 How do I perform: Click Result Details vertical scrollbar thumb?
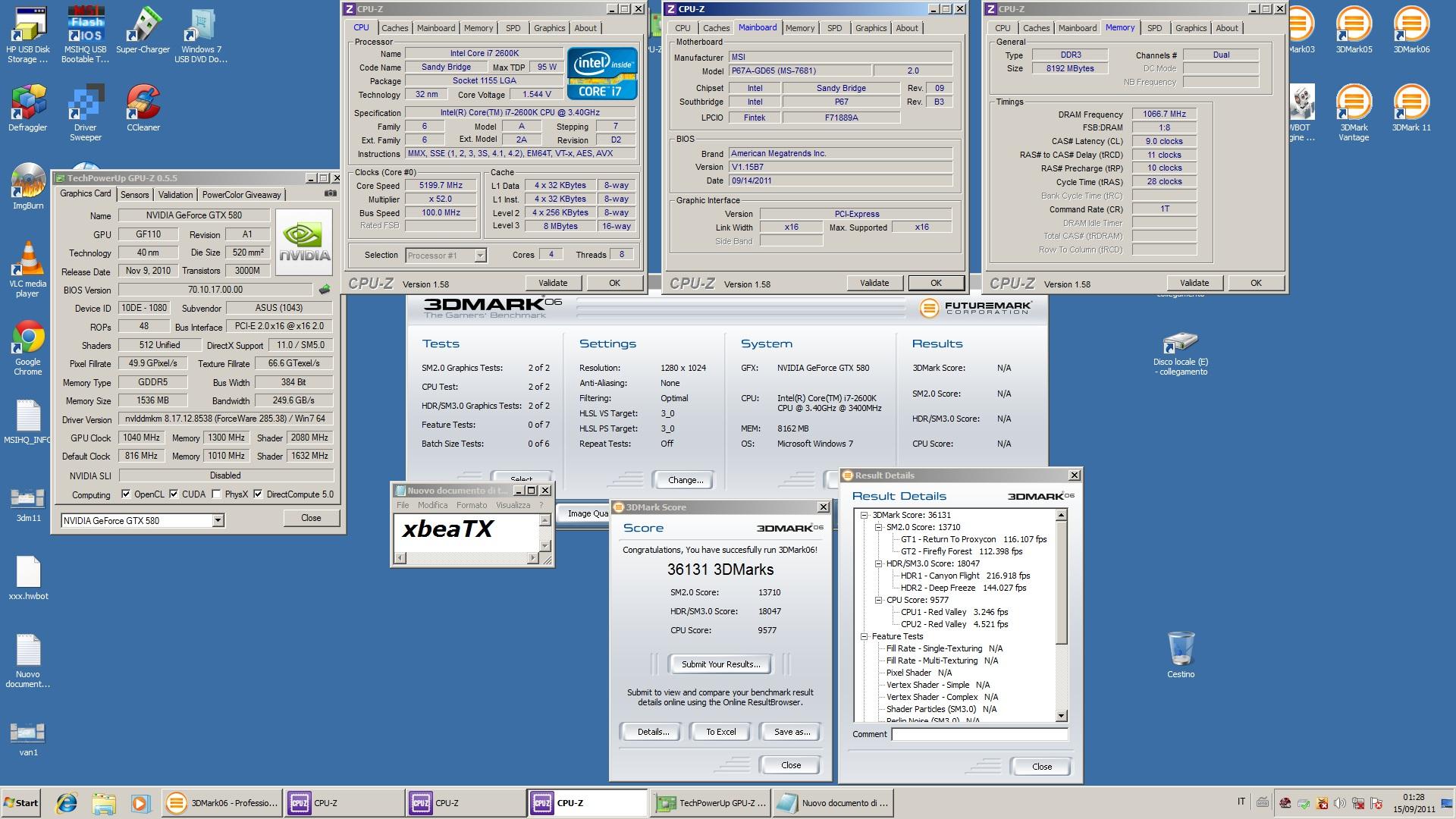(1061, 582)
